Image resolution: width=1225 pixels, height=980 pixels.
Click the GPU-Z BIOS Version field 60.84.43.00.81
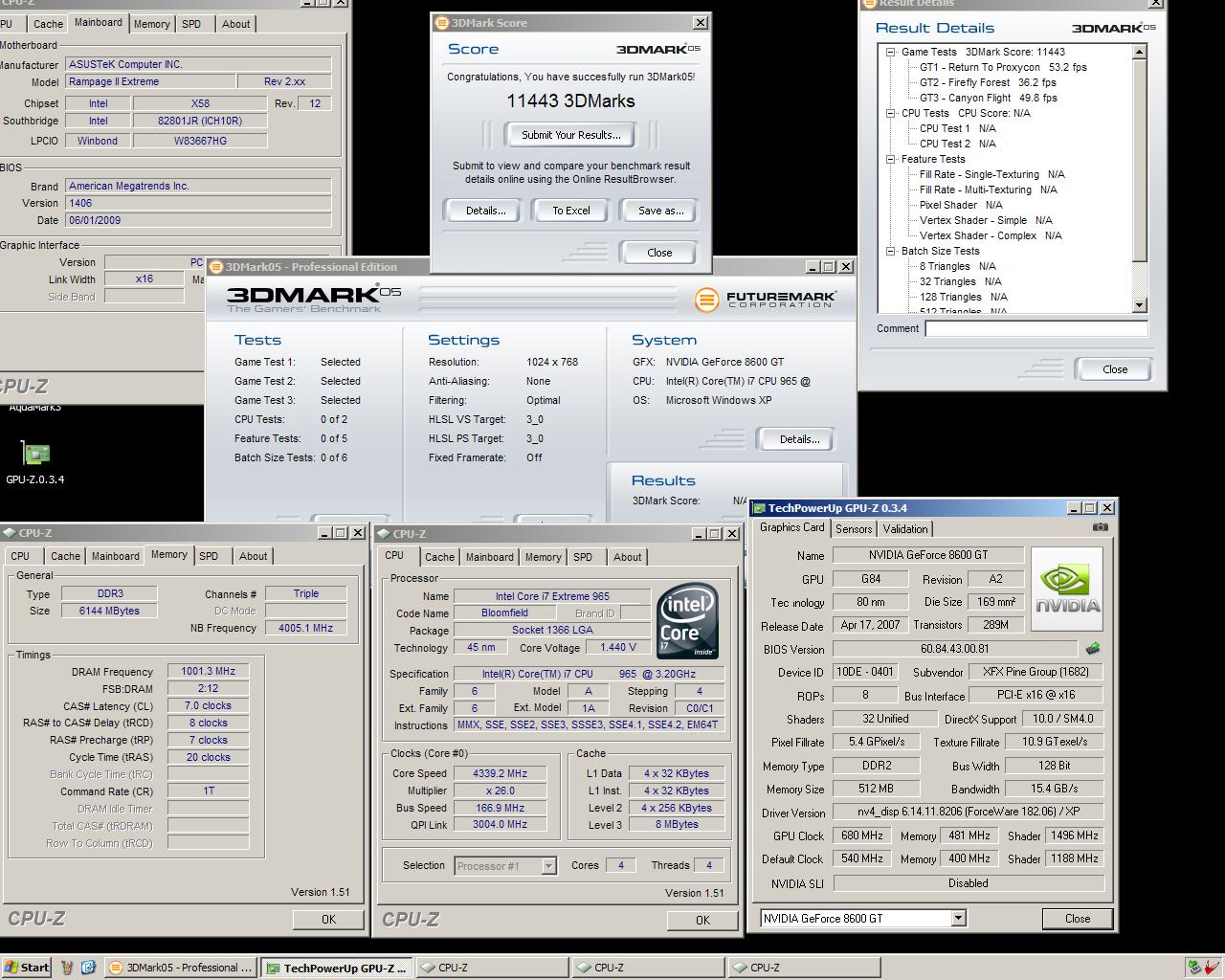click(x=956, y=649)
